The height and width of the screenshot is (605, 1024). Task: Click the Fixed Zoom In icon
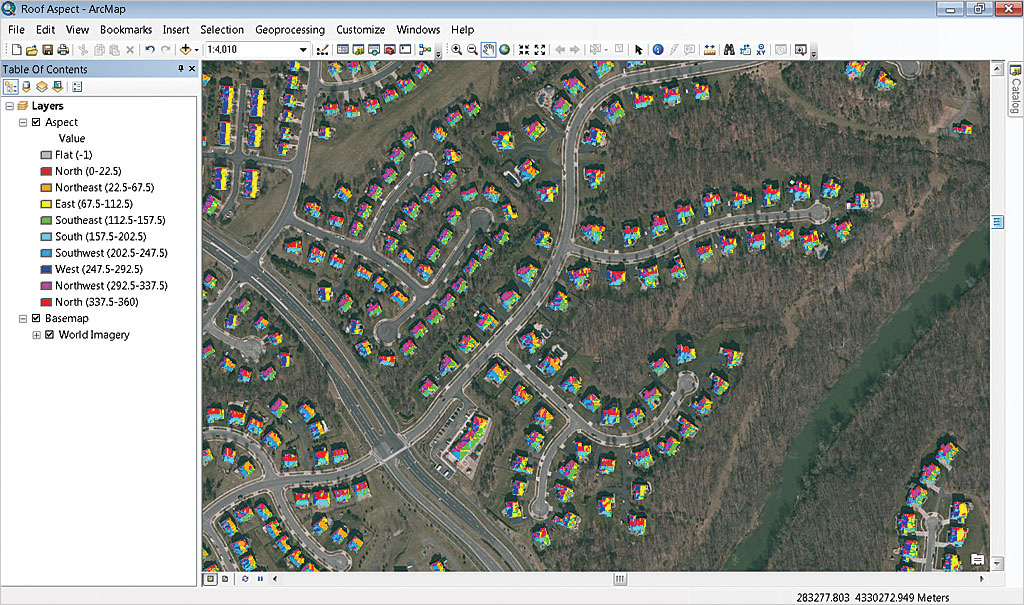click(524, 50)
